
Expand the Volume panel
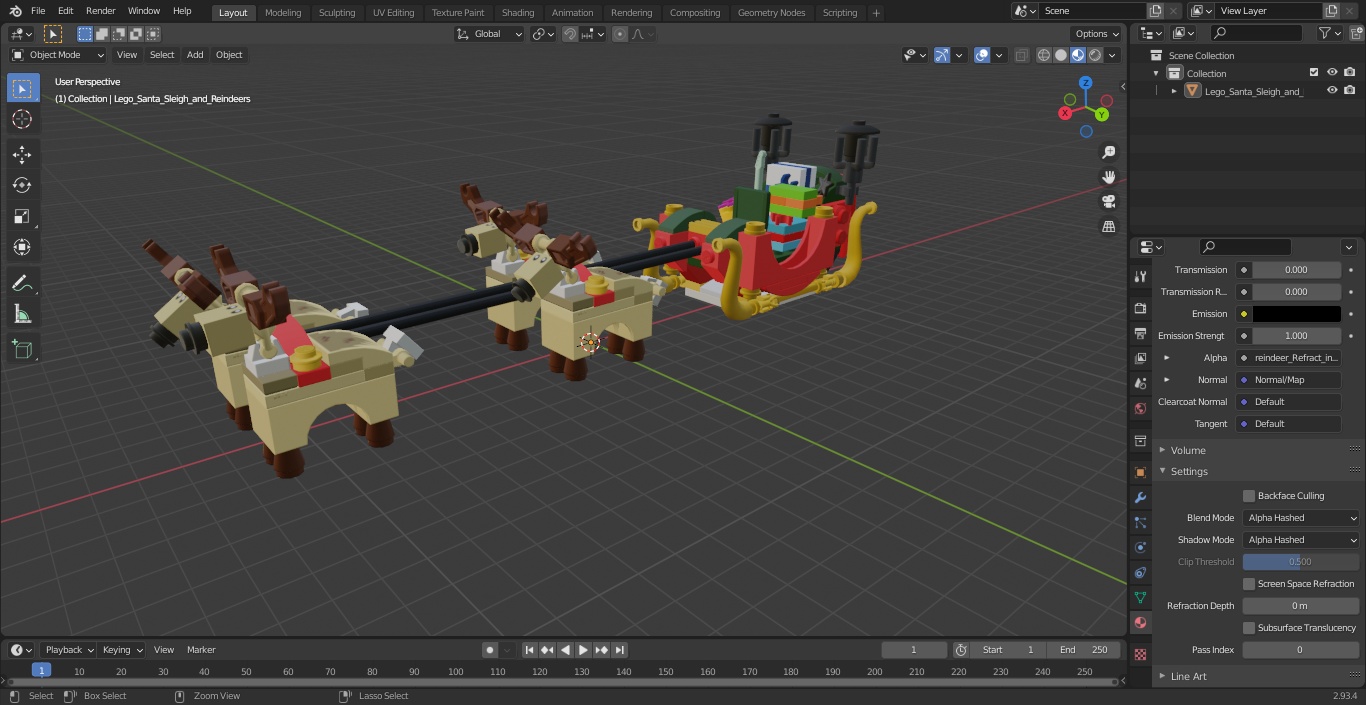tap(1187, 450)
